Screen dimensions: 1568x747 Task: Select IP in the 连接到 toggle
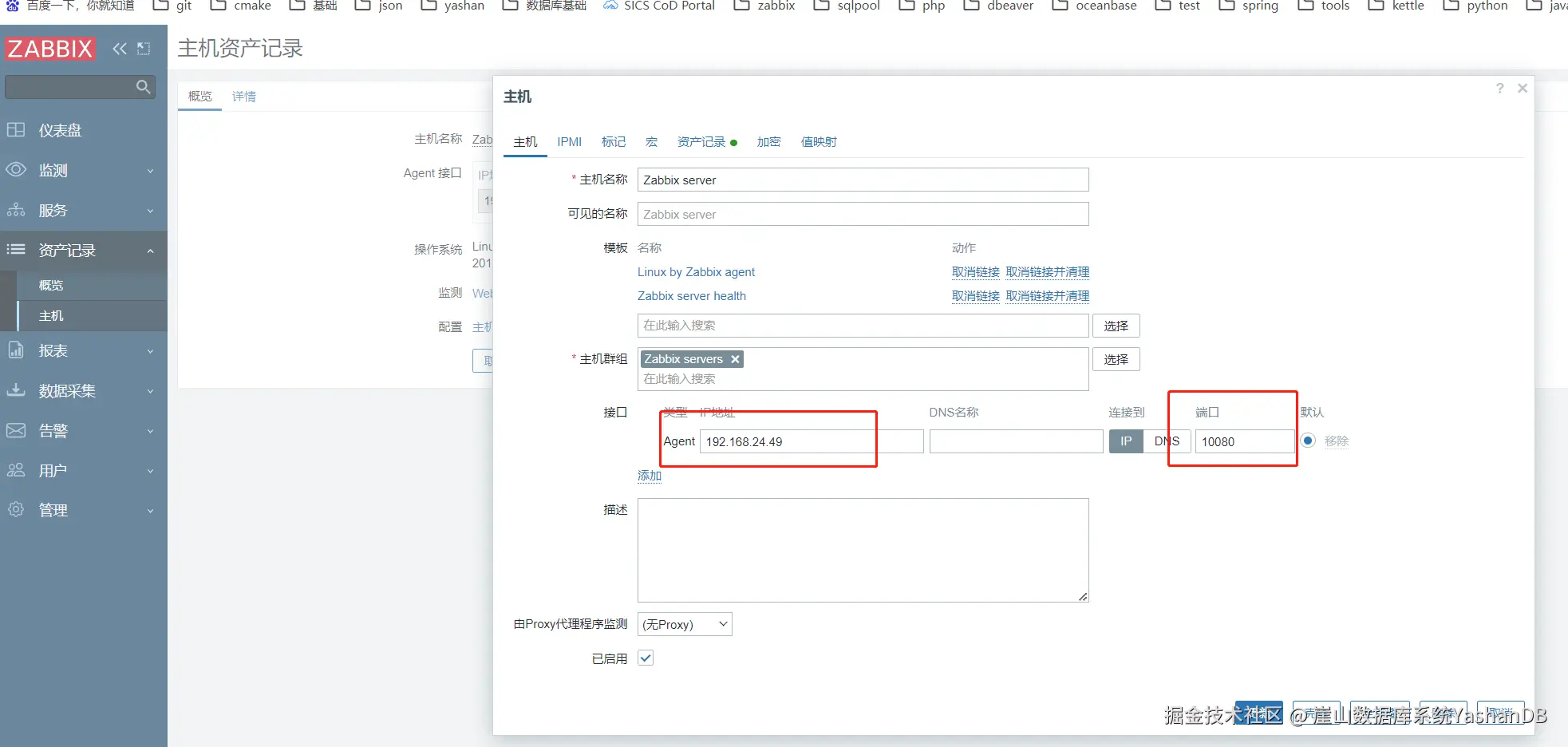(1126, 441)
